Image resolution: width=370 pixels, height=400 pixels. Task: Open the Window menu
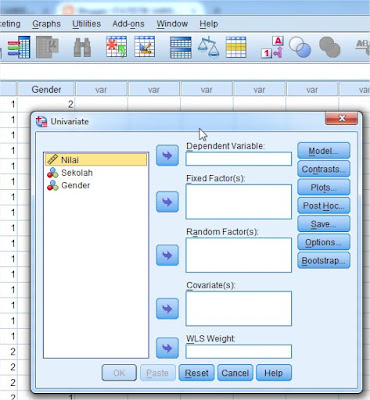point(172,24)
